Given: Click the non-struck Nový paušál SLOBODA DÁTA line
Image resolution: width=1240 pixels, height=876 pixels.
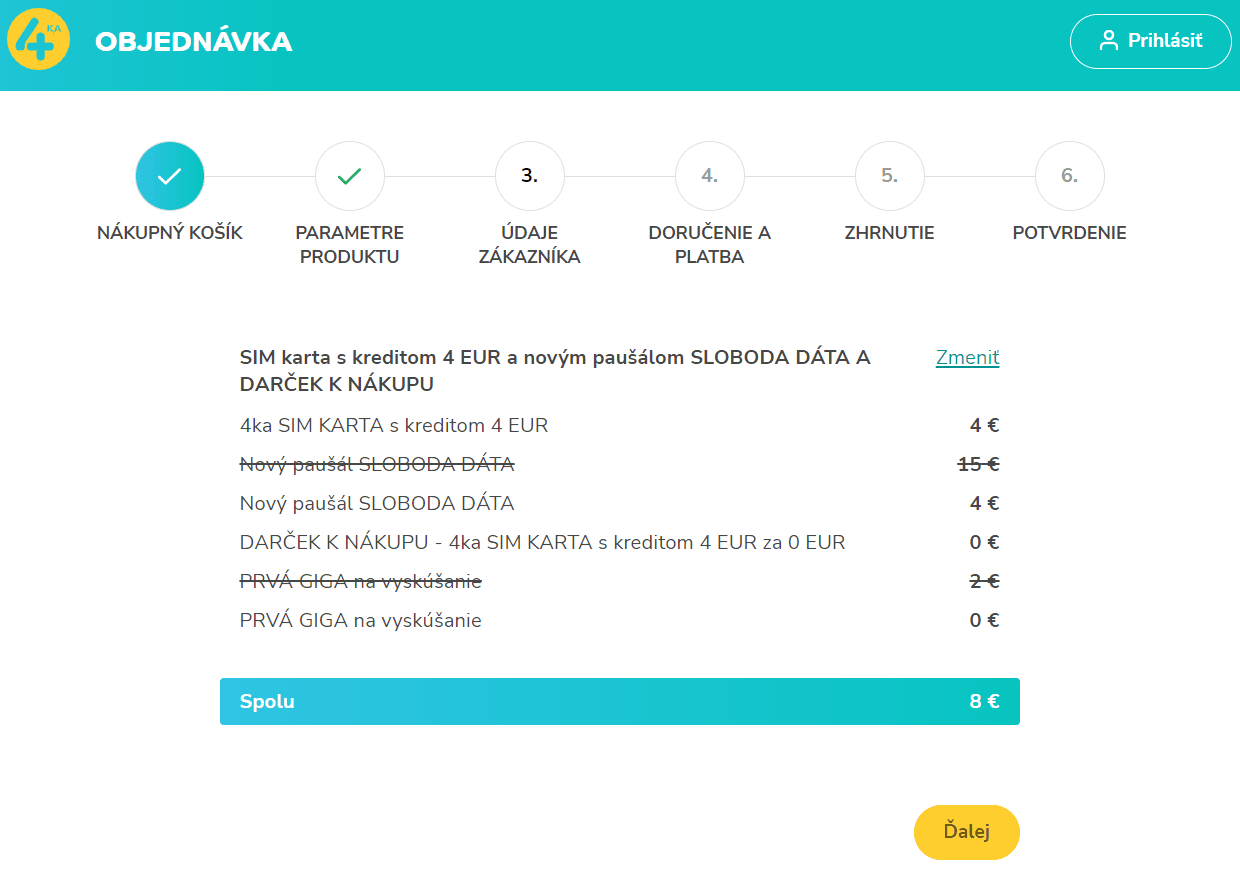Looking at the screenshot, I should tap(377, 503).
